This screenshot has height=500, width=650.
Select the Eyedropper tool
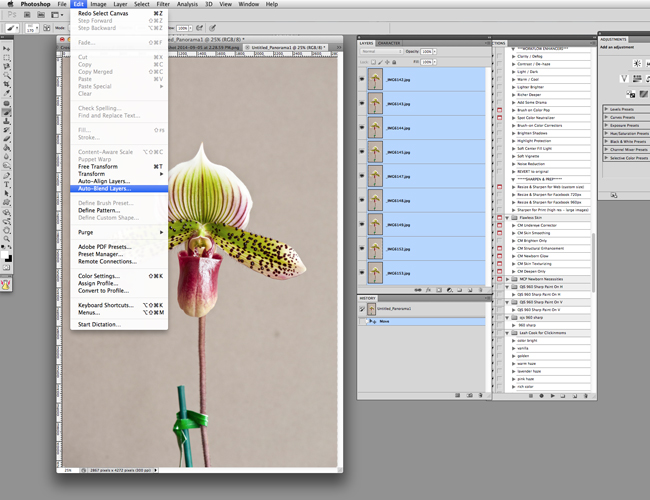pos(7,93)
